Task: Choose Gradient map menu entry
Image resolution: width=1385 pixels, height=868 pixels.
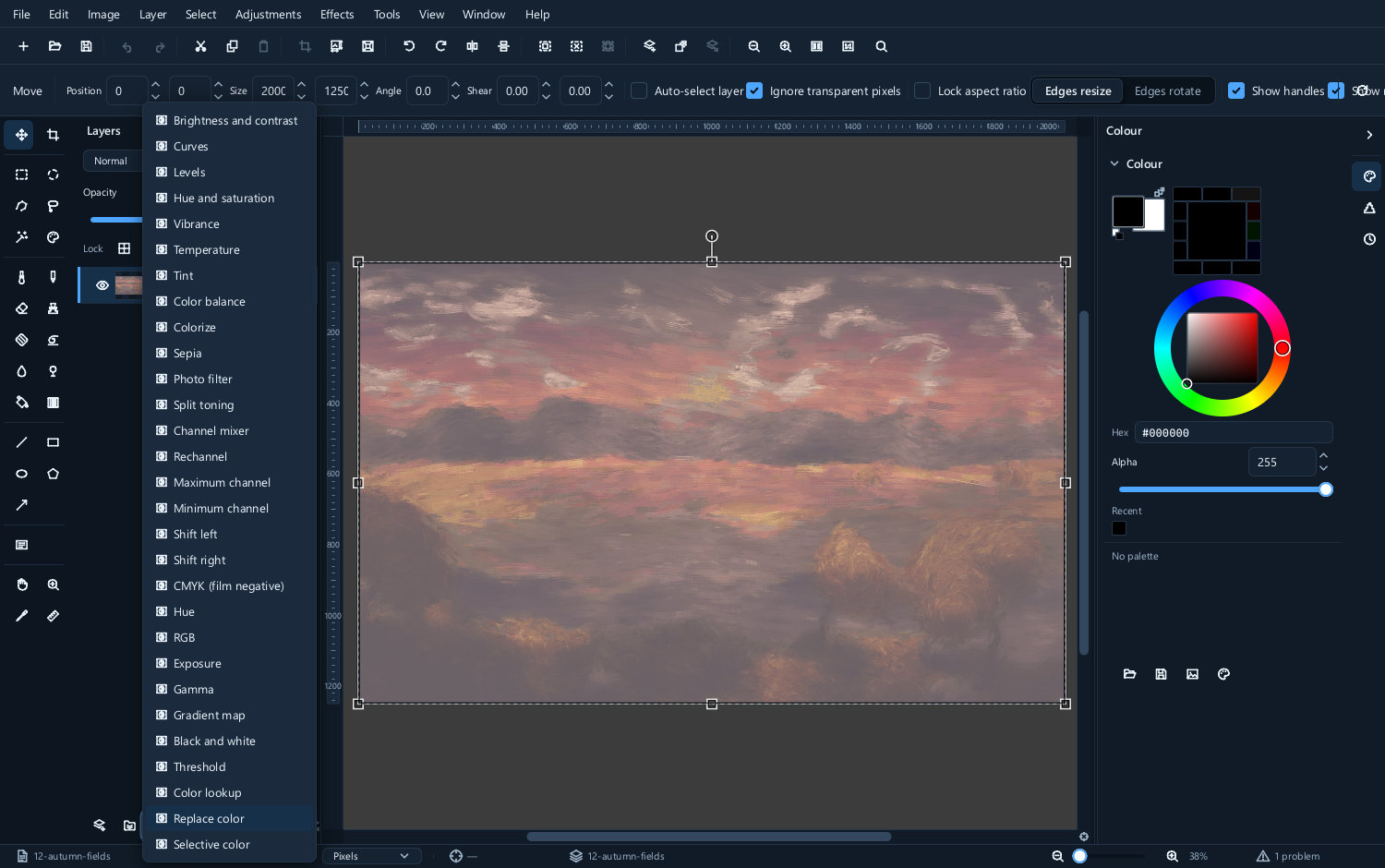Action: tap(229, 715)
